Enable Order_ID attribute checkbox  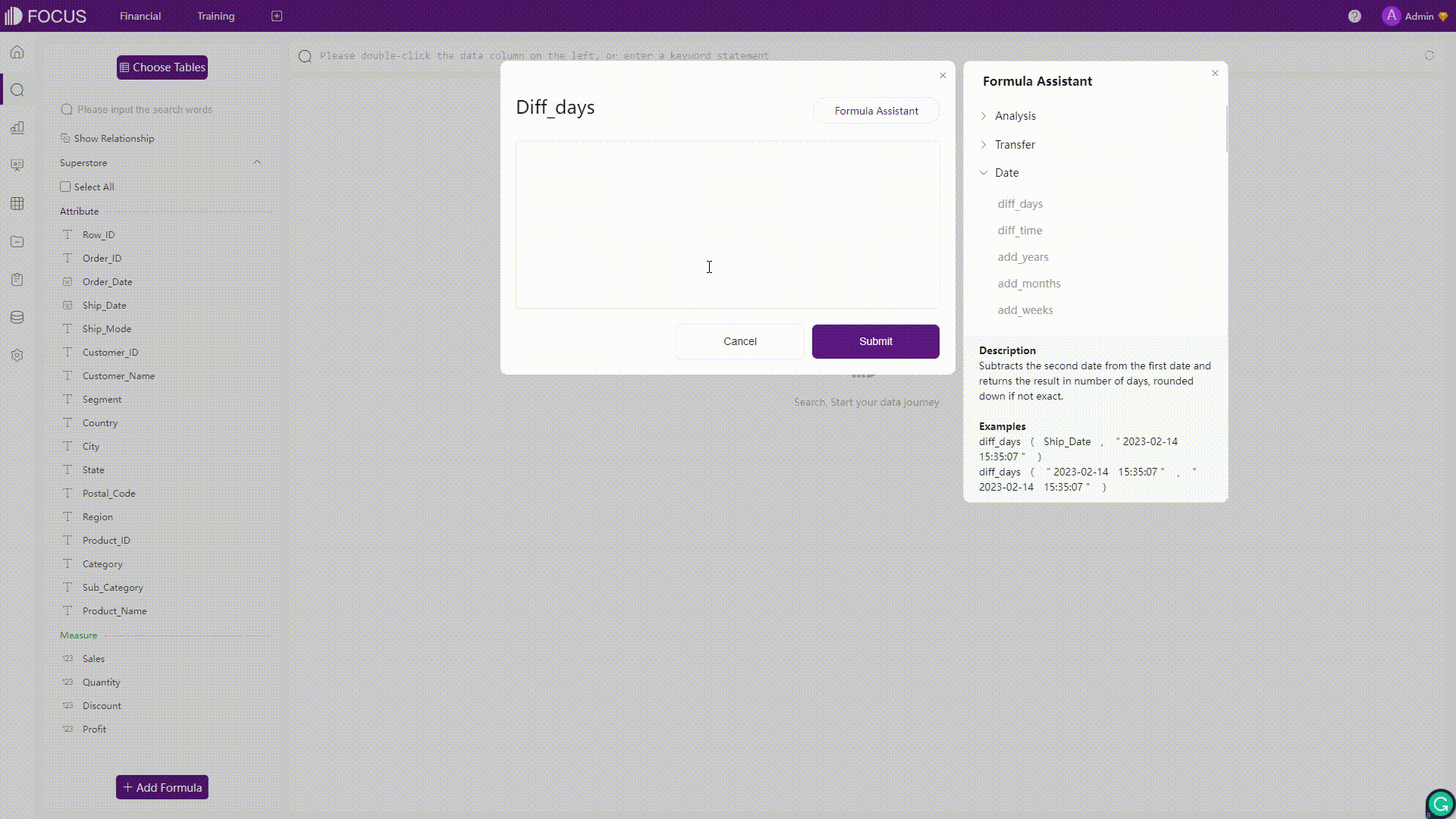click(65, 258)
